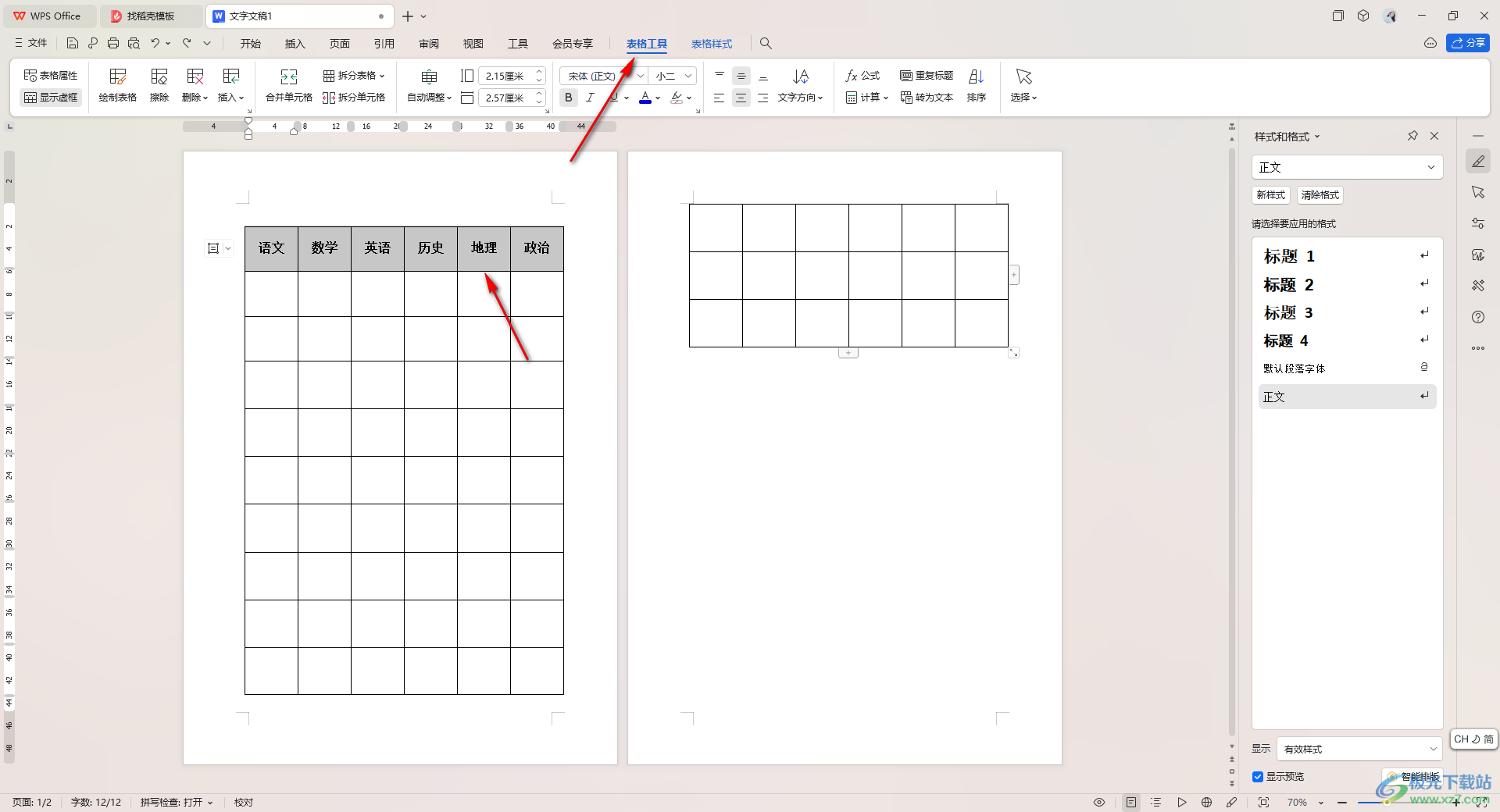Set middle left cell alignment
Image resolution: width=1500 pixels, height=812 pixels.
[x=719, y=98]
